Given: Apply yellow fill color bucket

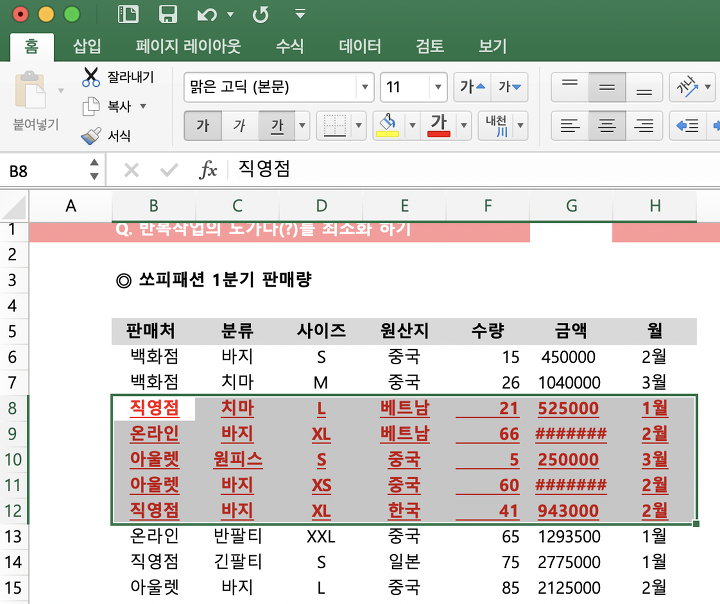Looking at the screenshot, I should pos(388,125).
